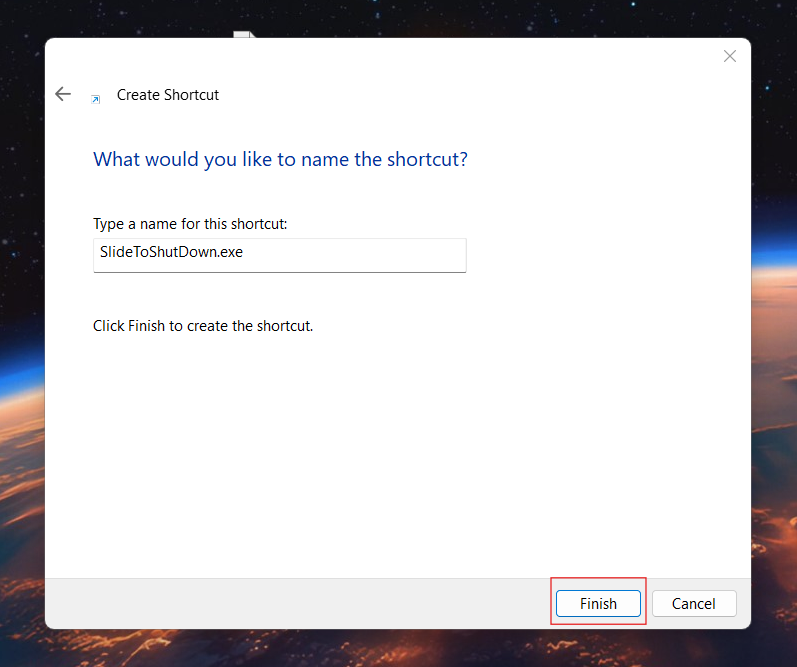Click the back arrow in the wizard
Image resolution: width=797 pixels, height=667 pixels.
(63, 94)
